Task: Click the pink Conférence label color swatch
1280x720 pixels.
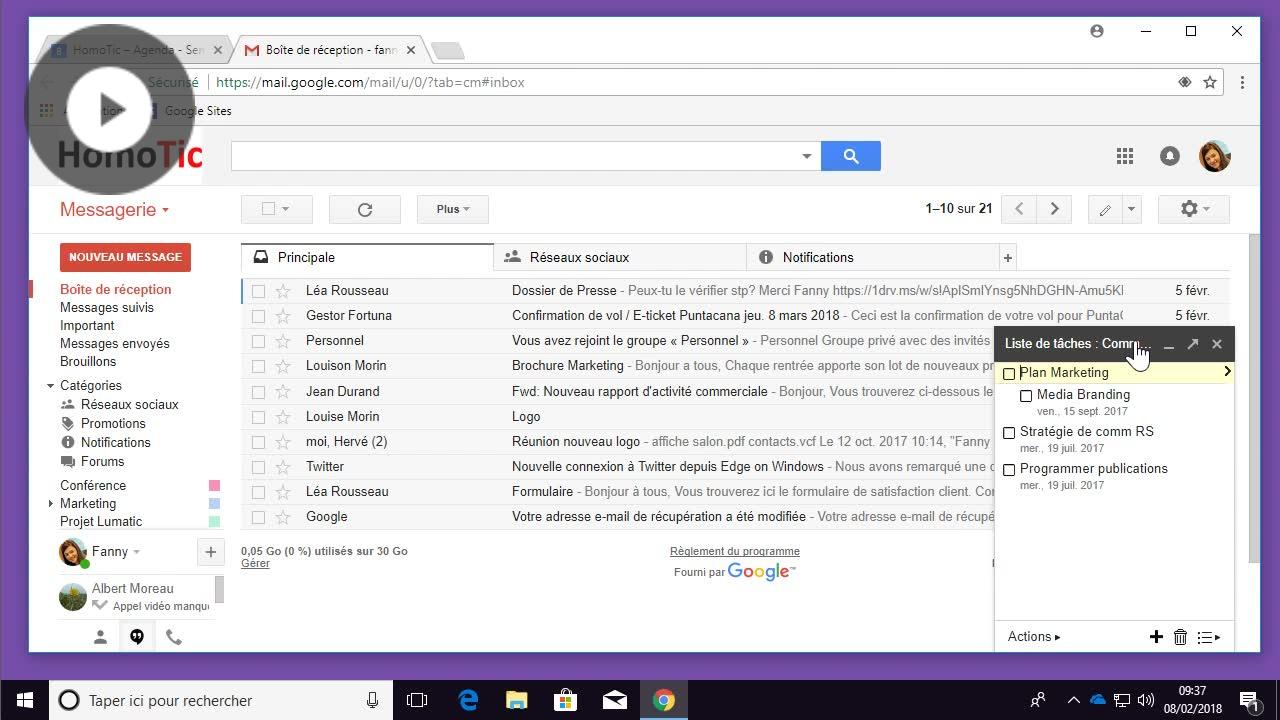Action: click(214, 486)
